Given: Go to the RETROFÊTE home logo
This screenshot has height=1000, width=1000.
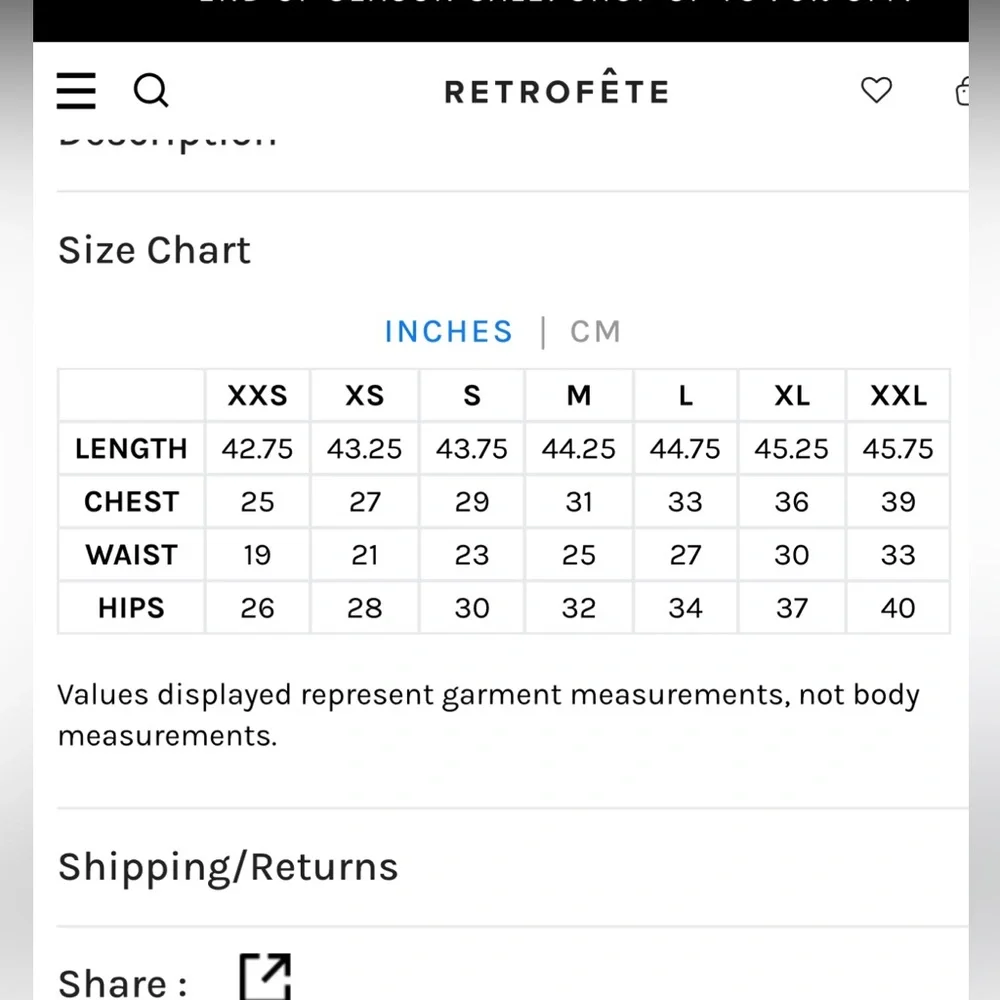Looking at the screenshot, I should (x=557, y=92).
